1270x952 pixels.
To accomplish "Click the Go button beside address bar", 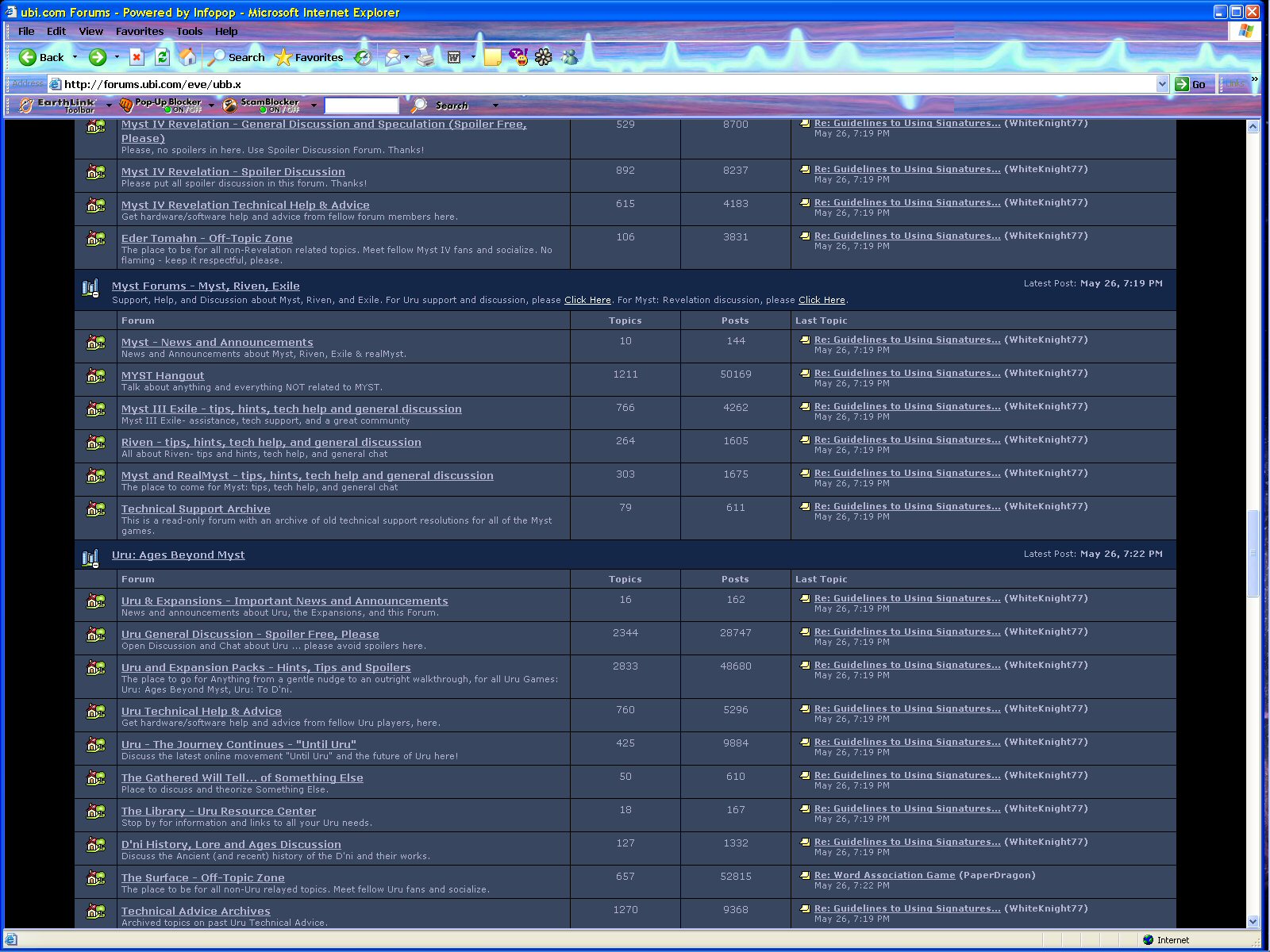I will click(x=1192, y=84).
